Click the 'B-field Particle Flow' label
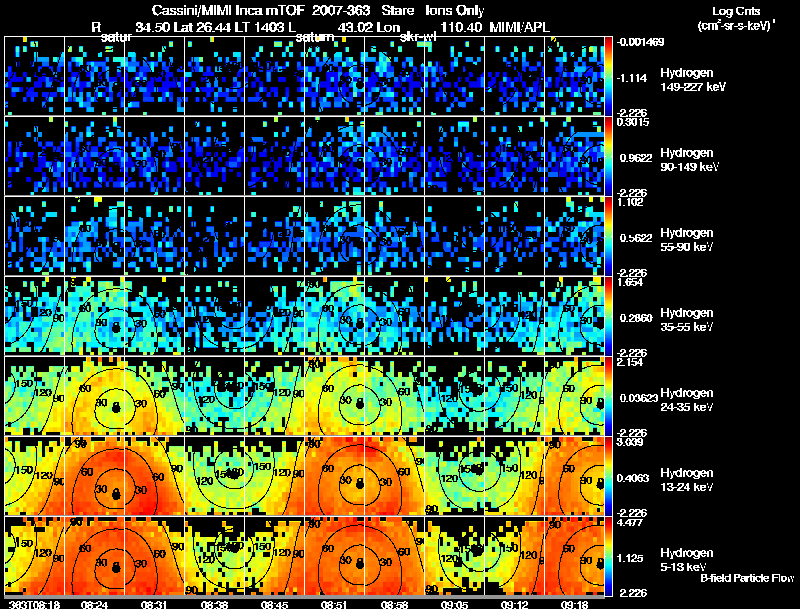 (x=747, y=578)
